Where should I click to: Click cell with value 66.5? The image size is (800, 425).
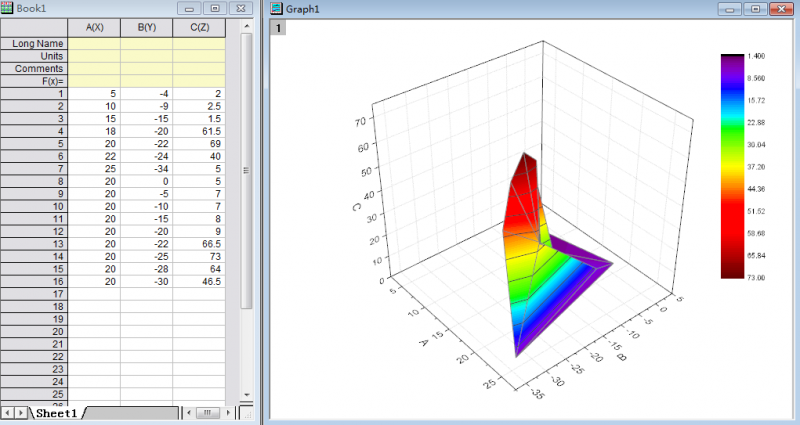[x=199, y=244]
